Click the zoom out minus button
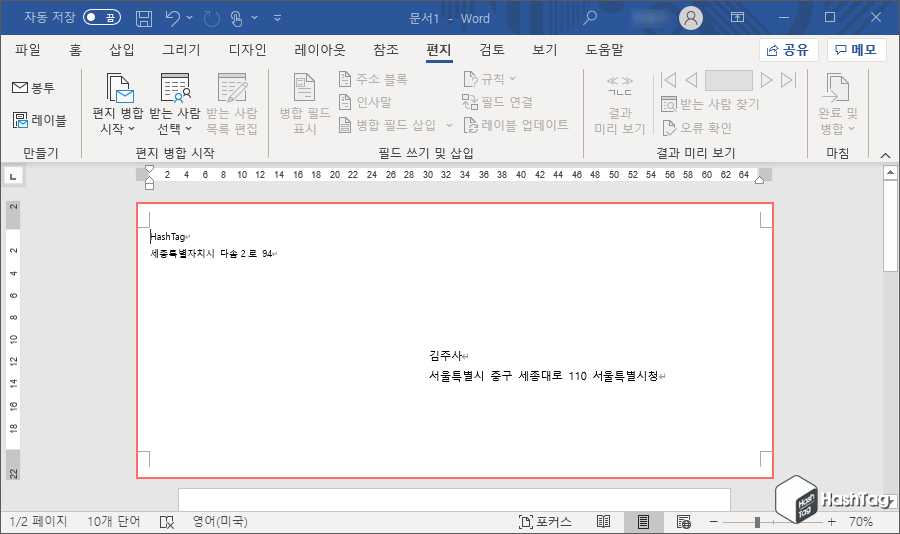This screenshot has width=900, height=534. (713, 521)
